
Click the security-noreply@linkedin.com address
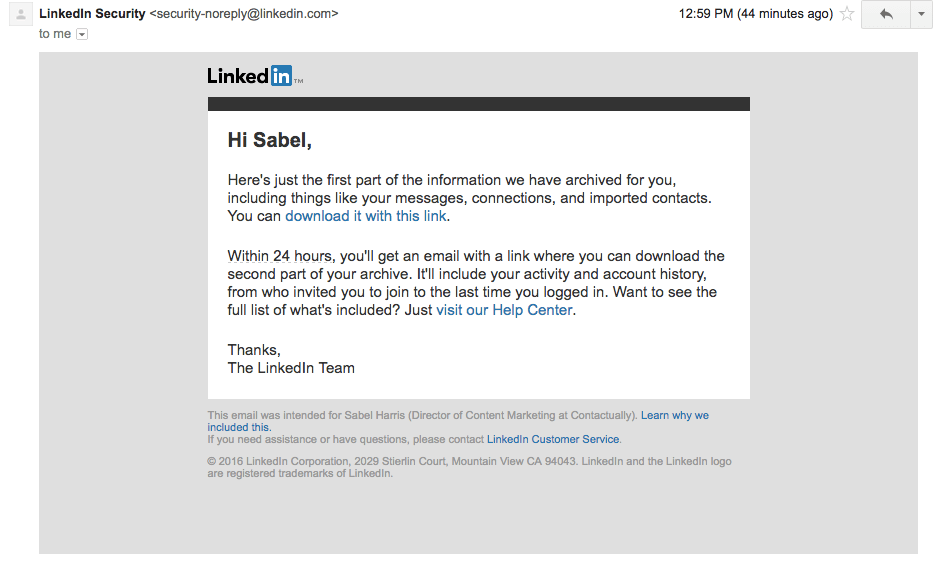pos(244,13)
